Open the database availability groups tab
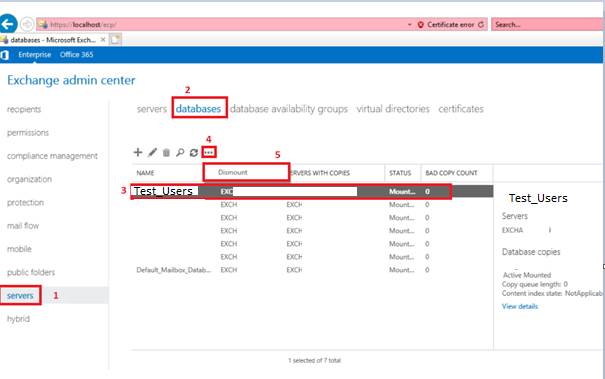Screen dimensions: 605x379 coord(289,109)
